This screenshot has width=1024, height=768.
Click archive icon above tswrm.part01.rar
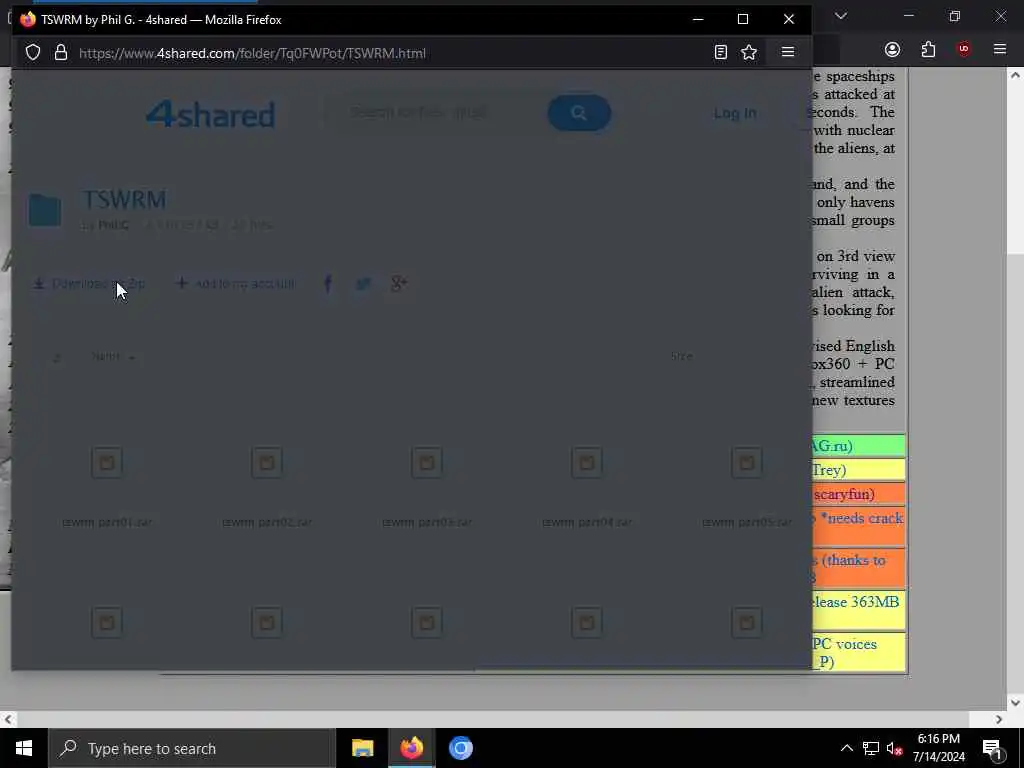point(107,462)
